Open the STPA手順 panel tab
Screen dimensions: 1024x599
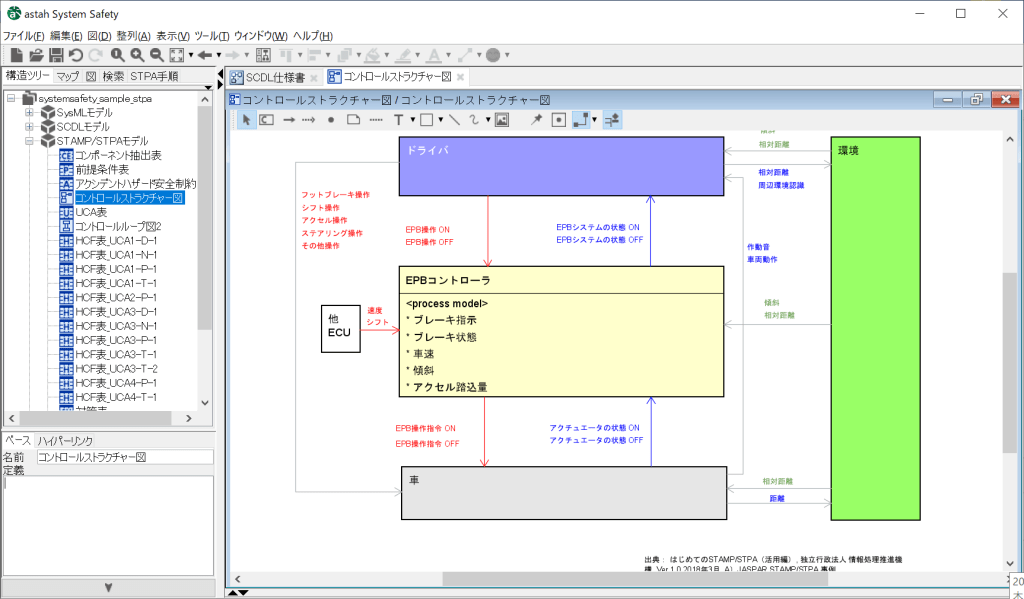[x=154, y=76]
